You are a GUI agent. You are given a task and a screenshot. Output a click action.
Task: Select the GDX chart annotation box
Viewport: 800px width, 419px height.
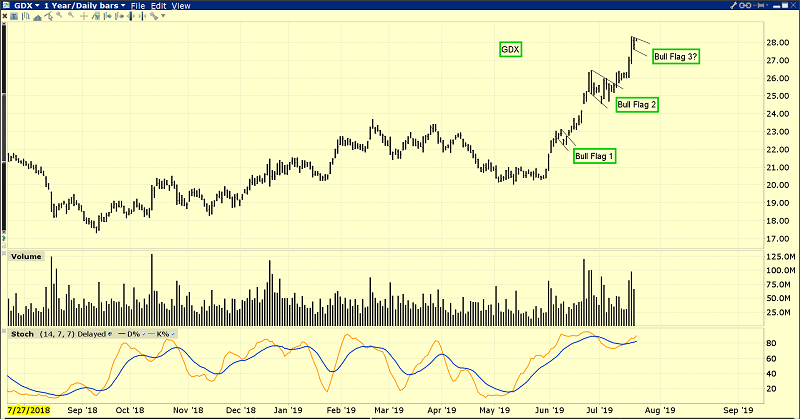tap(510, 50)
